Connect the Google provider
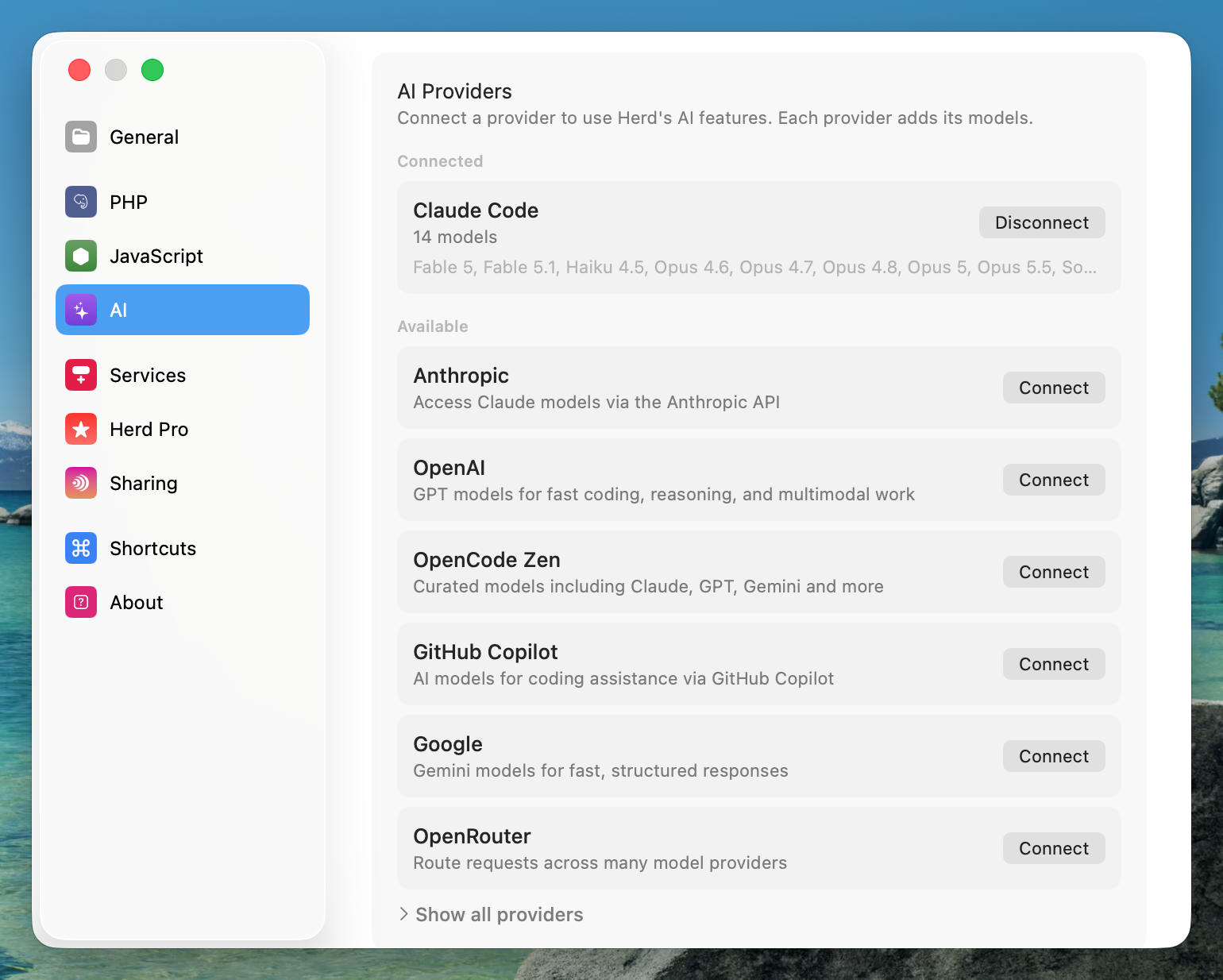The width and height of the screenshot is (1223, 980). click(x=1054, y=756)
